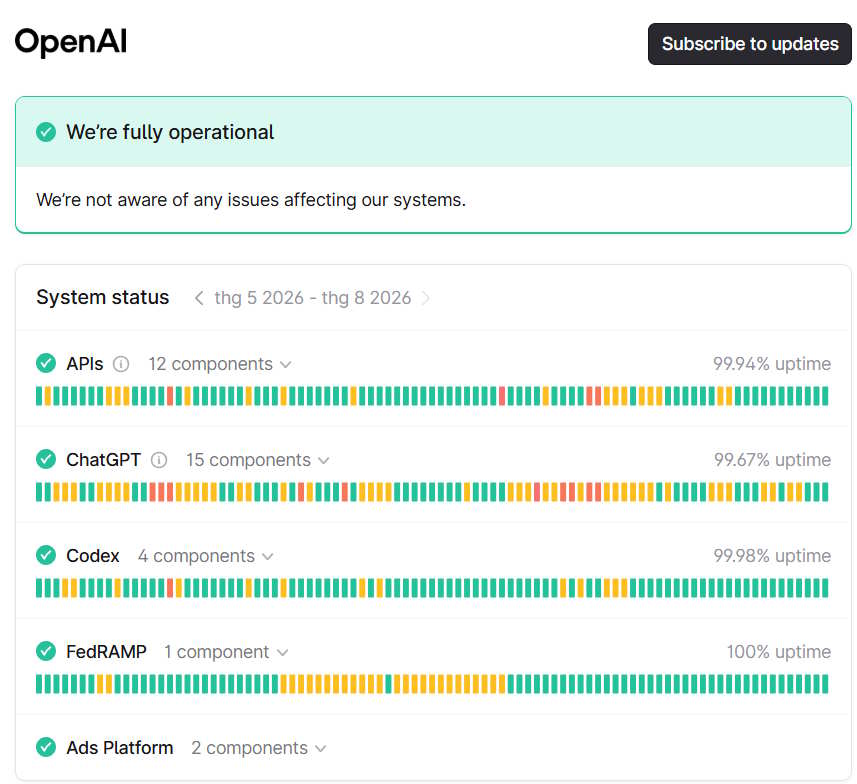Screen dimensions: 857x784
Task: Click the ChatGPT status check icon
Action: 46,459
